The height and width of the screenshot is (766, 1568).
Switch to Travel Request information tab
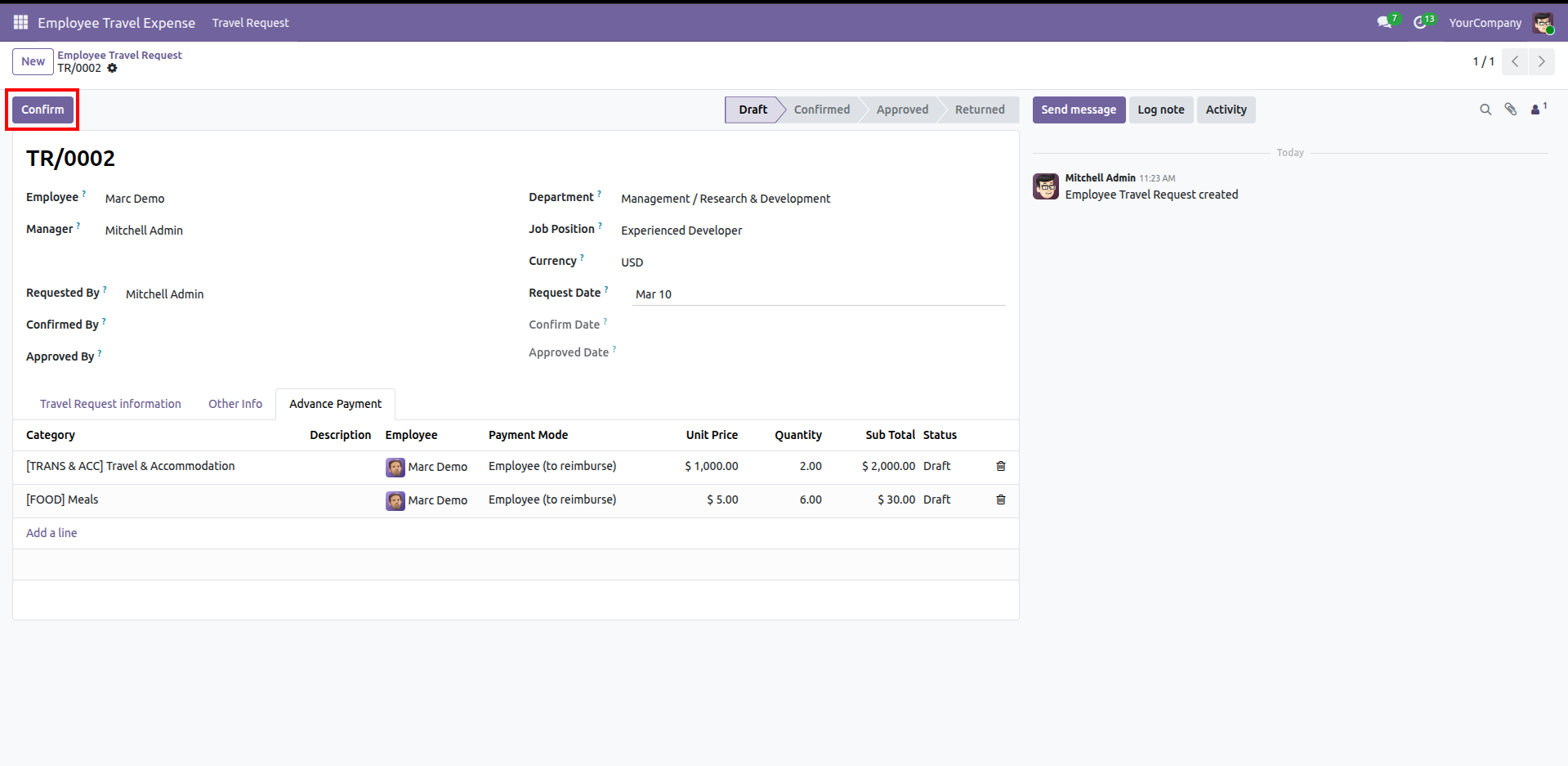tap(110, 404)
